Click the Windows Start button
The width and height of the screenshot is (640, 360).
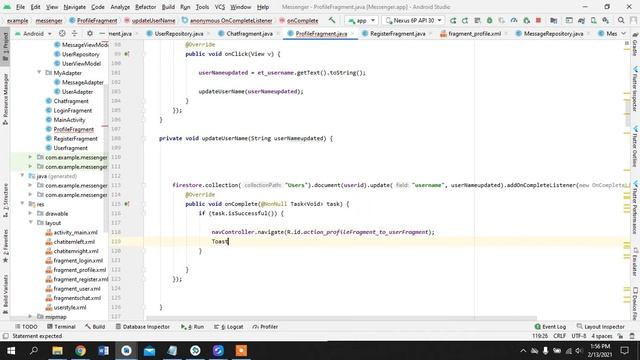click(11, 351)
